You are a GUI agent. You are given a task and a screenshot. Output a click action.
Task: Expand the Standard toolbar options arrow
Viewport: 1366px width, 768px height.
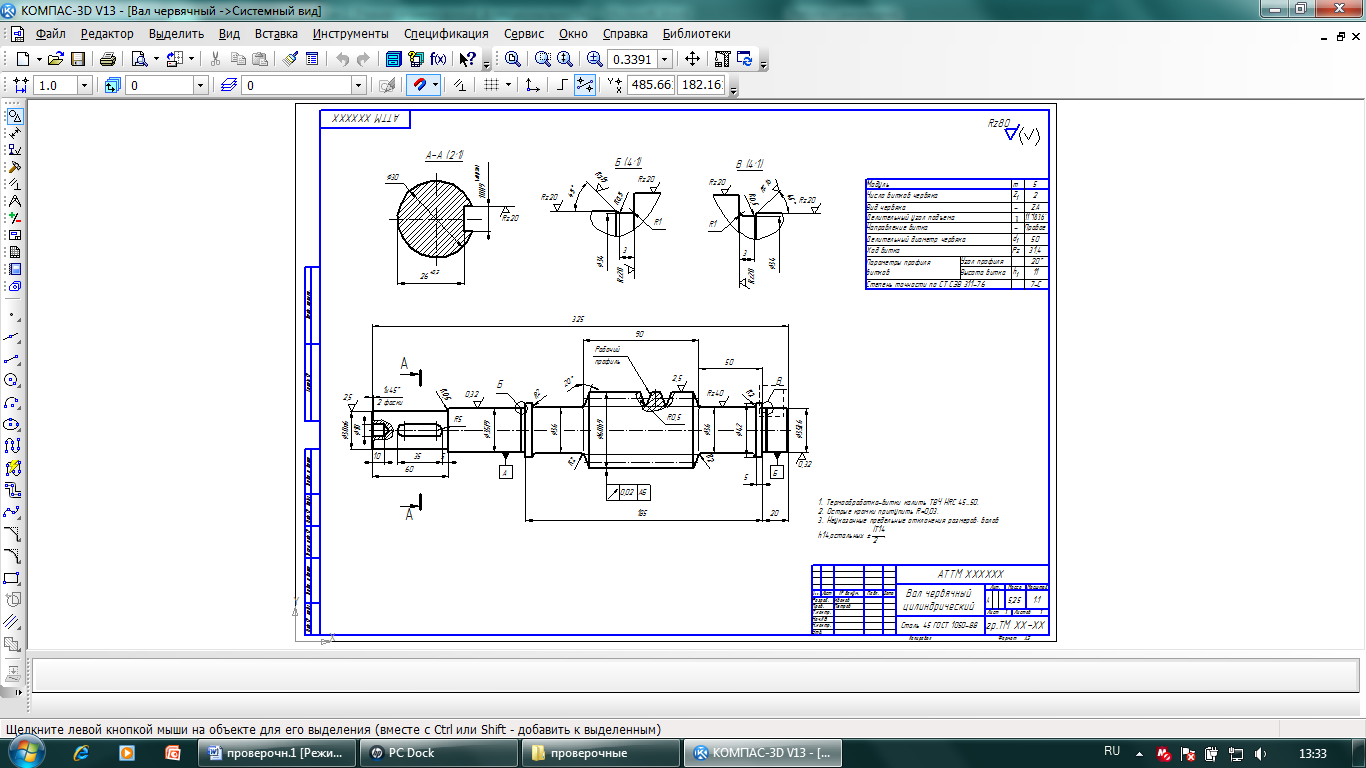tap(487, 62)
